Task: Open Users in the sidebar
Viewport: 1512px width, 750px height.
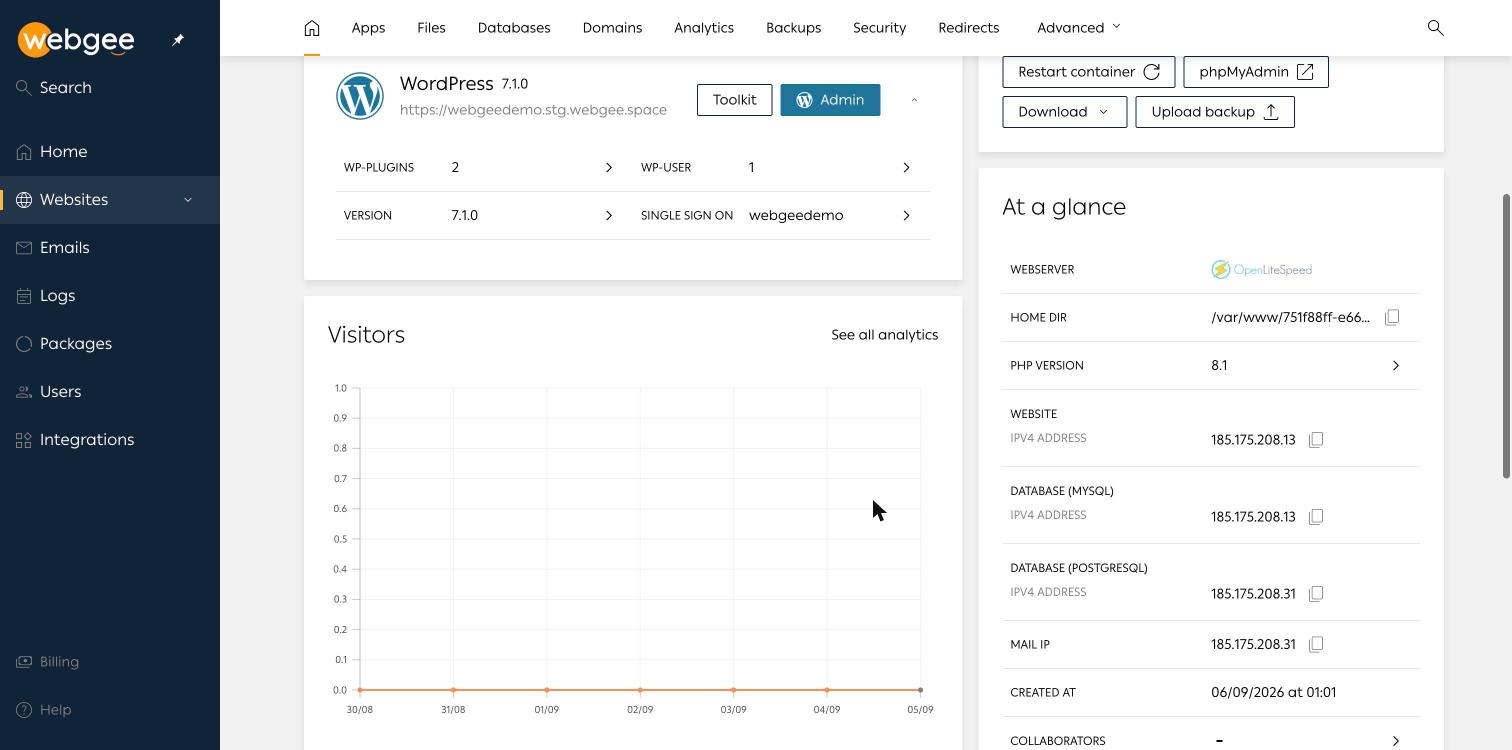Action: coord(110,392)
